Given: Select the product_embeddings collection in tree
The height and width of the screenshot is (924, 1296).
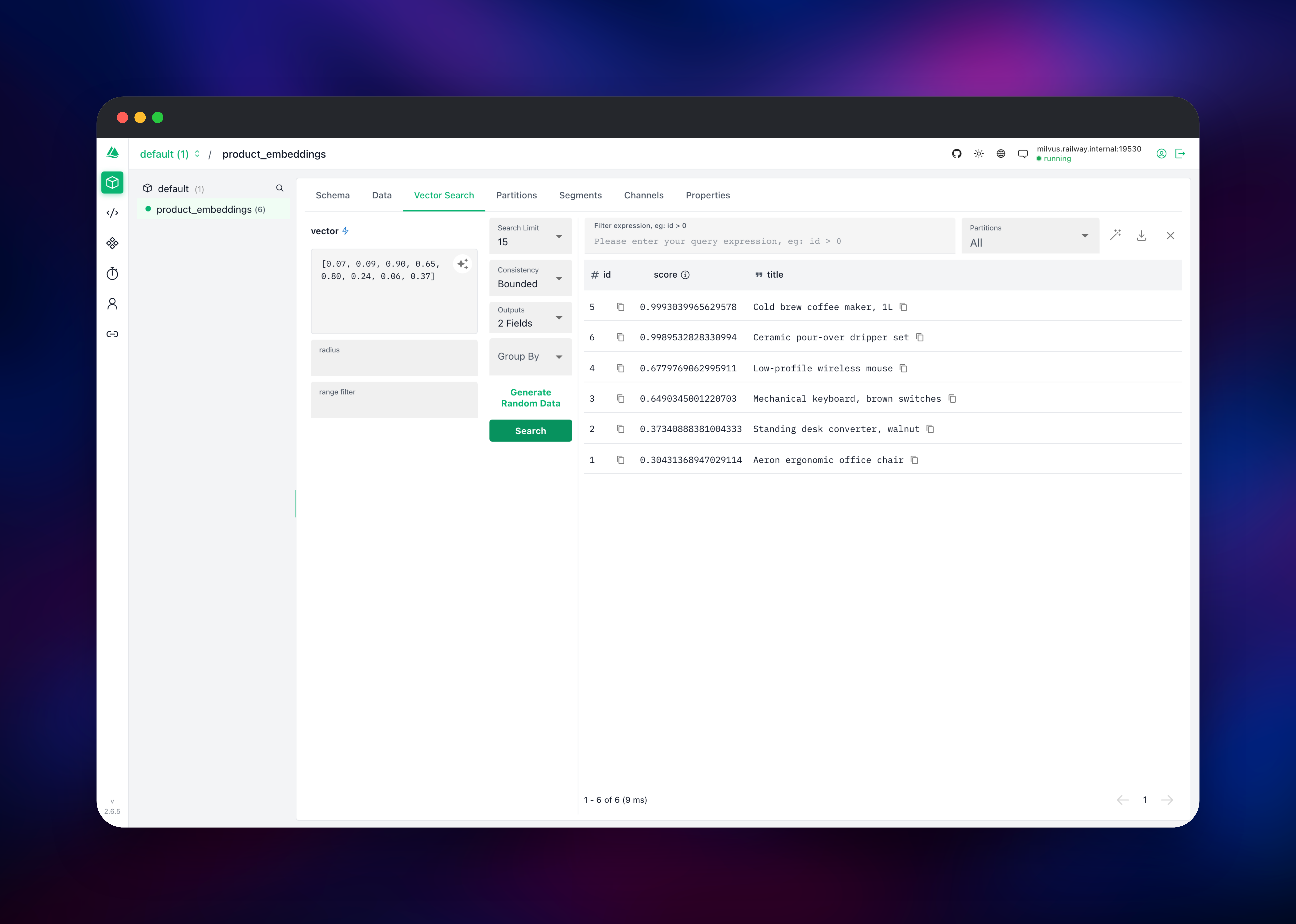Looking at the screenshot, I should tap(213, 209).
